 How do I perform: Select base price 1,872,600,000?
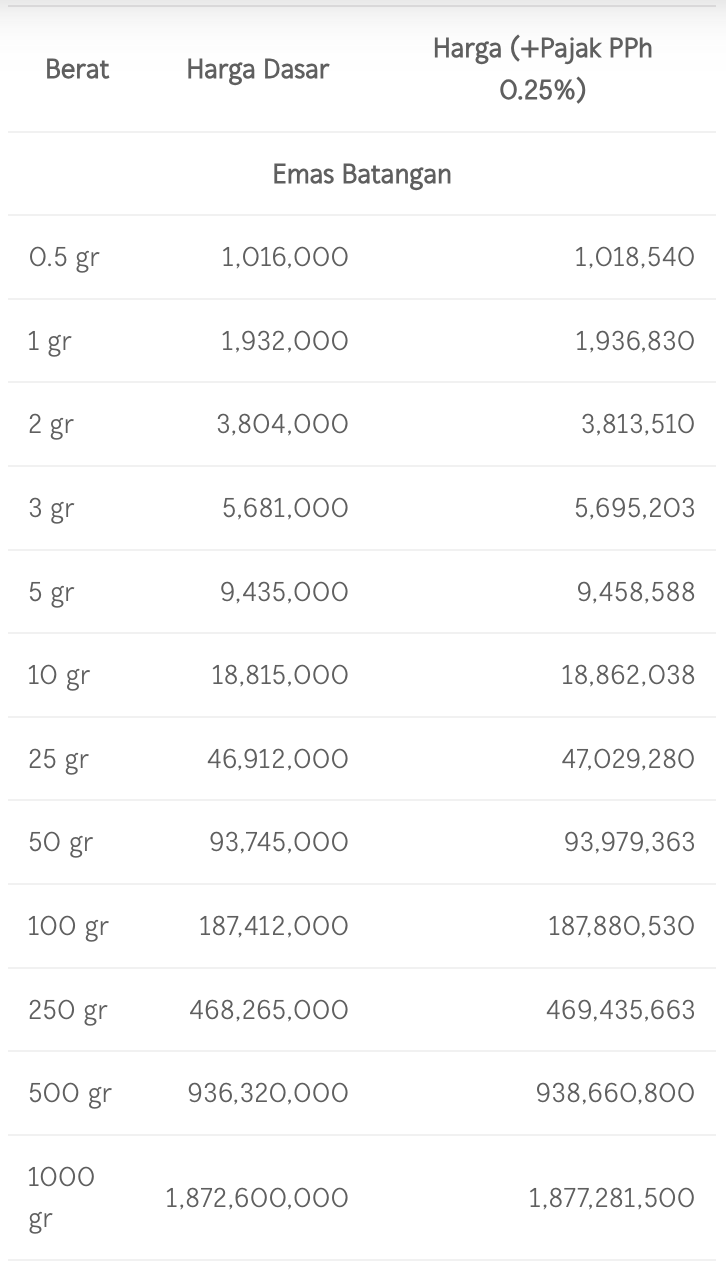[x=257, y=1197]
